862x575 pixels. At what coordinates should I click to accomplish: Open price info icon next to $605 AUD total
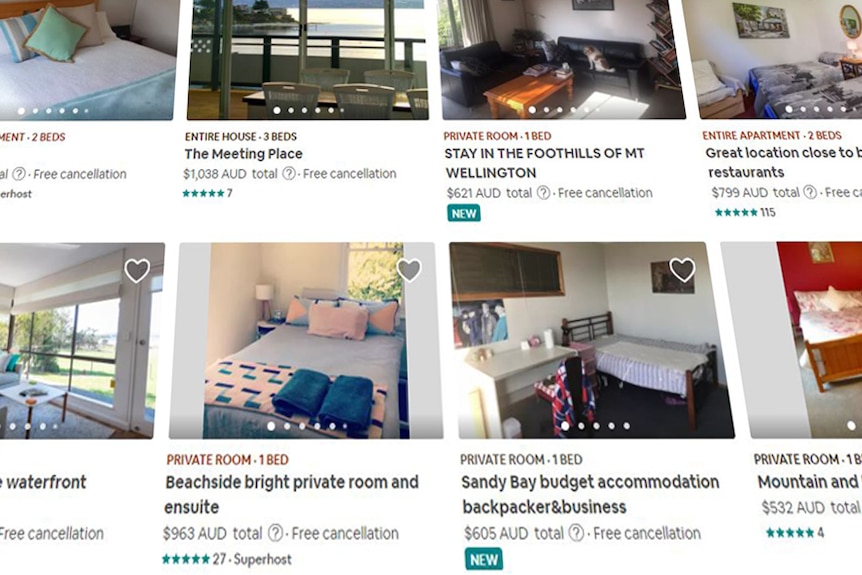tap(576, 533)
